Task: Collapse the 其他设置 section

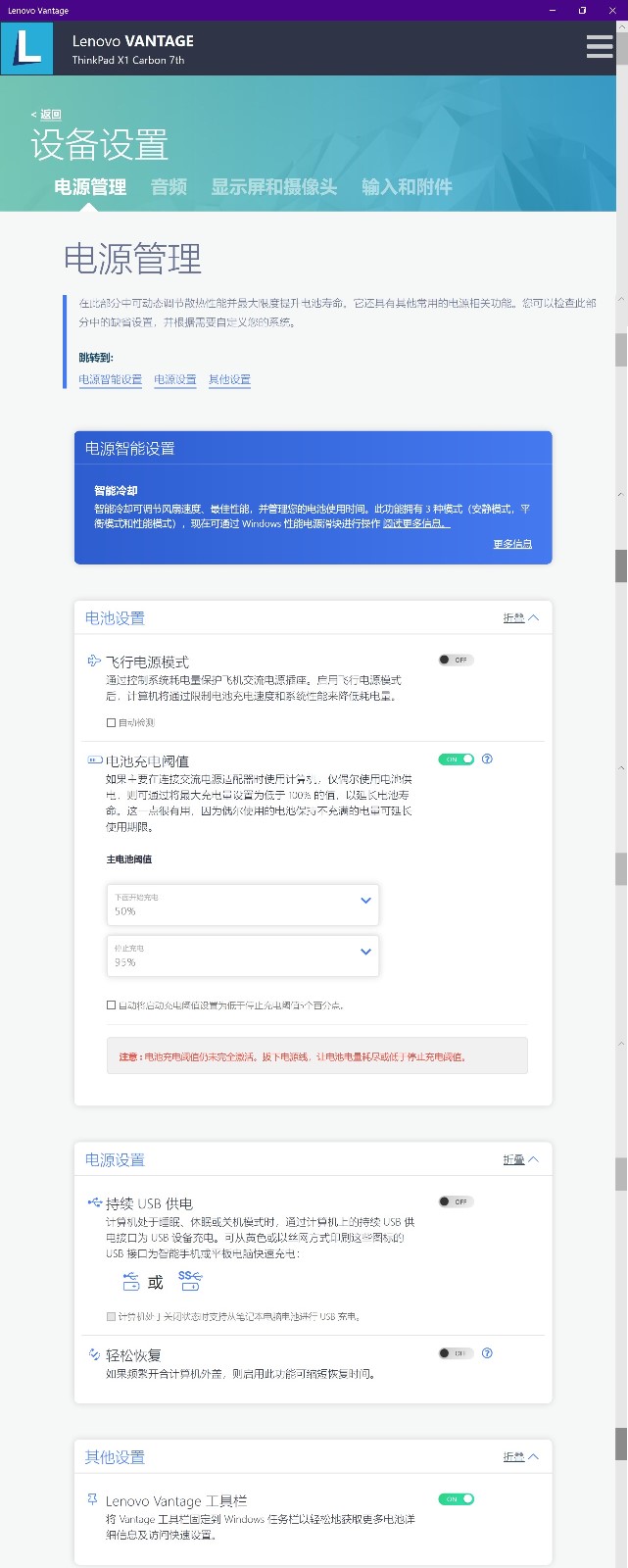Action: pos(520,1457)
